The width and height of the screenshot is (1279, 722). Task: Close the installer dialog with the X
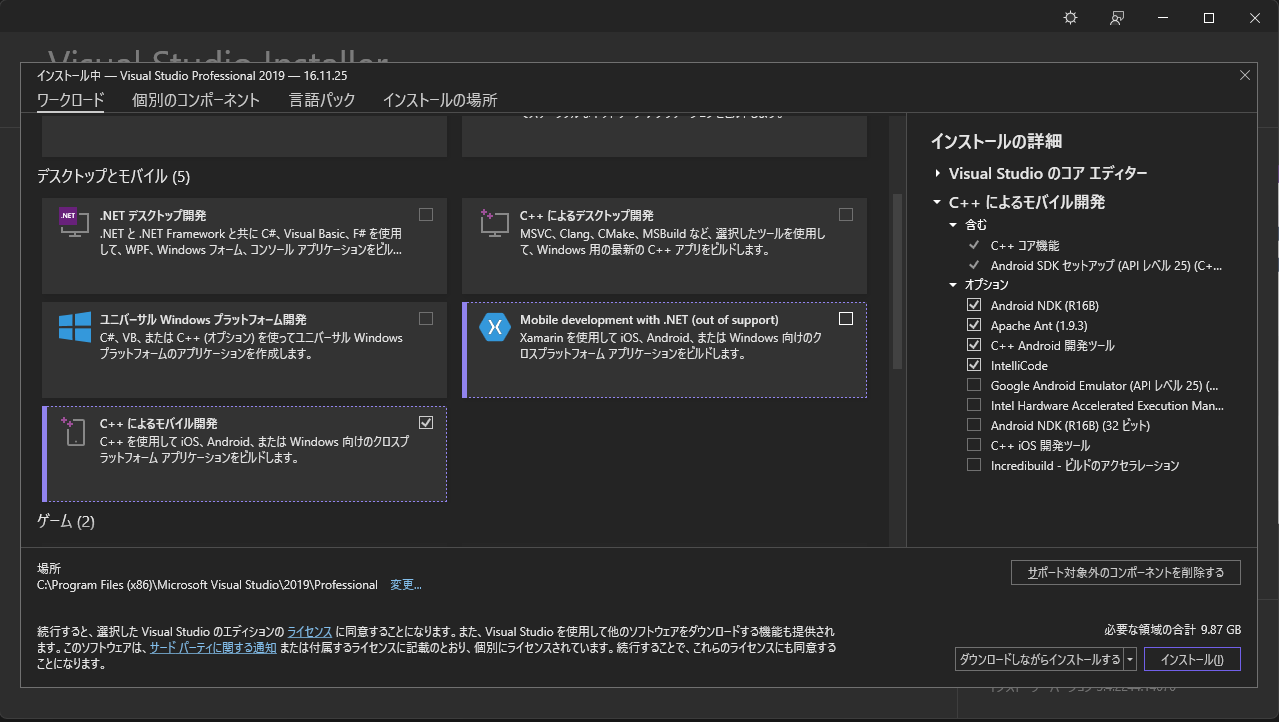[x=1245, y=75]
